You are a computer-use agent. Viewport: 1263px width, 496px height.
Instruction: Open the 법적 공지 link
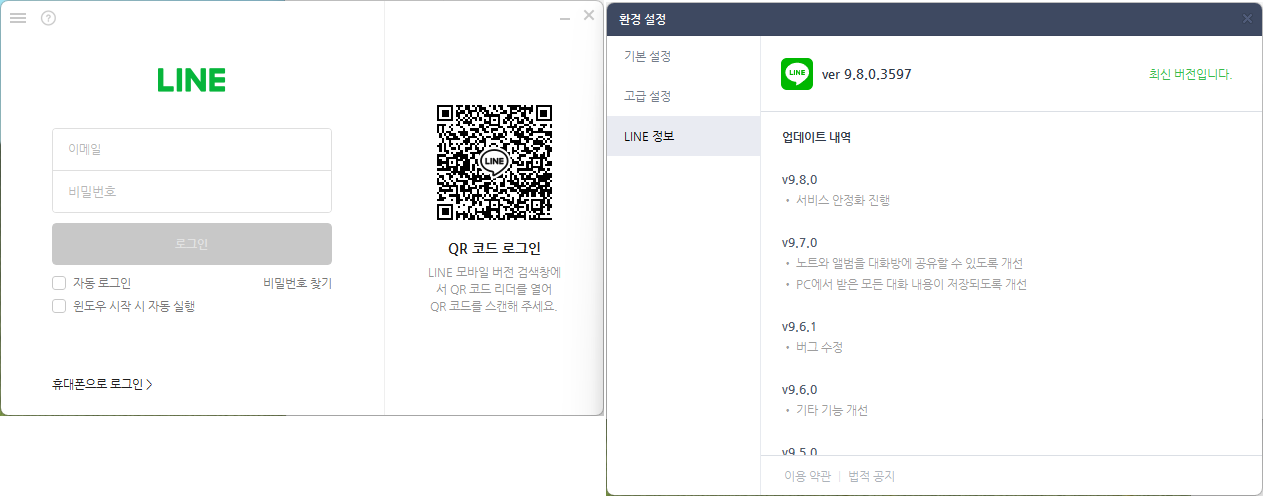pos(871,476)
